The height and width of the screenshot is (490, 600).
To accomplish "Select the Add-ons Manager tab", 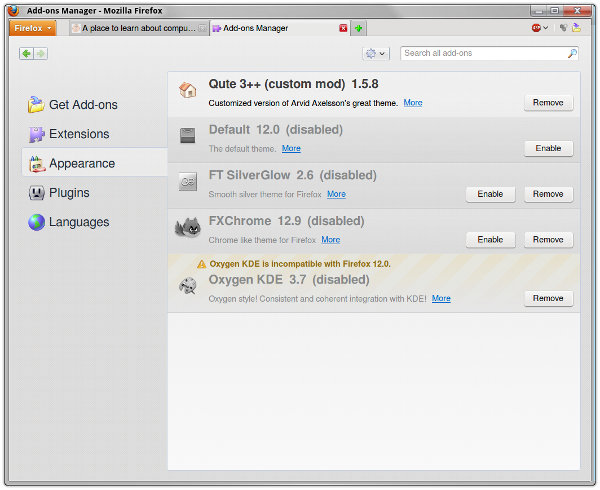I will click(x=280, y=28).
